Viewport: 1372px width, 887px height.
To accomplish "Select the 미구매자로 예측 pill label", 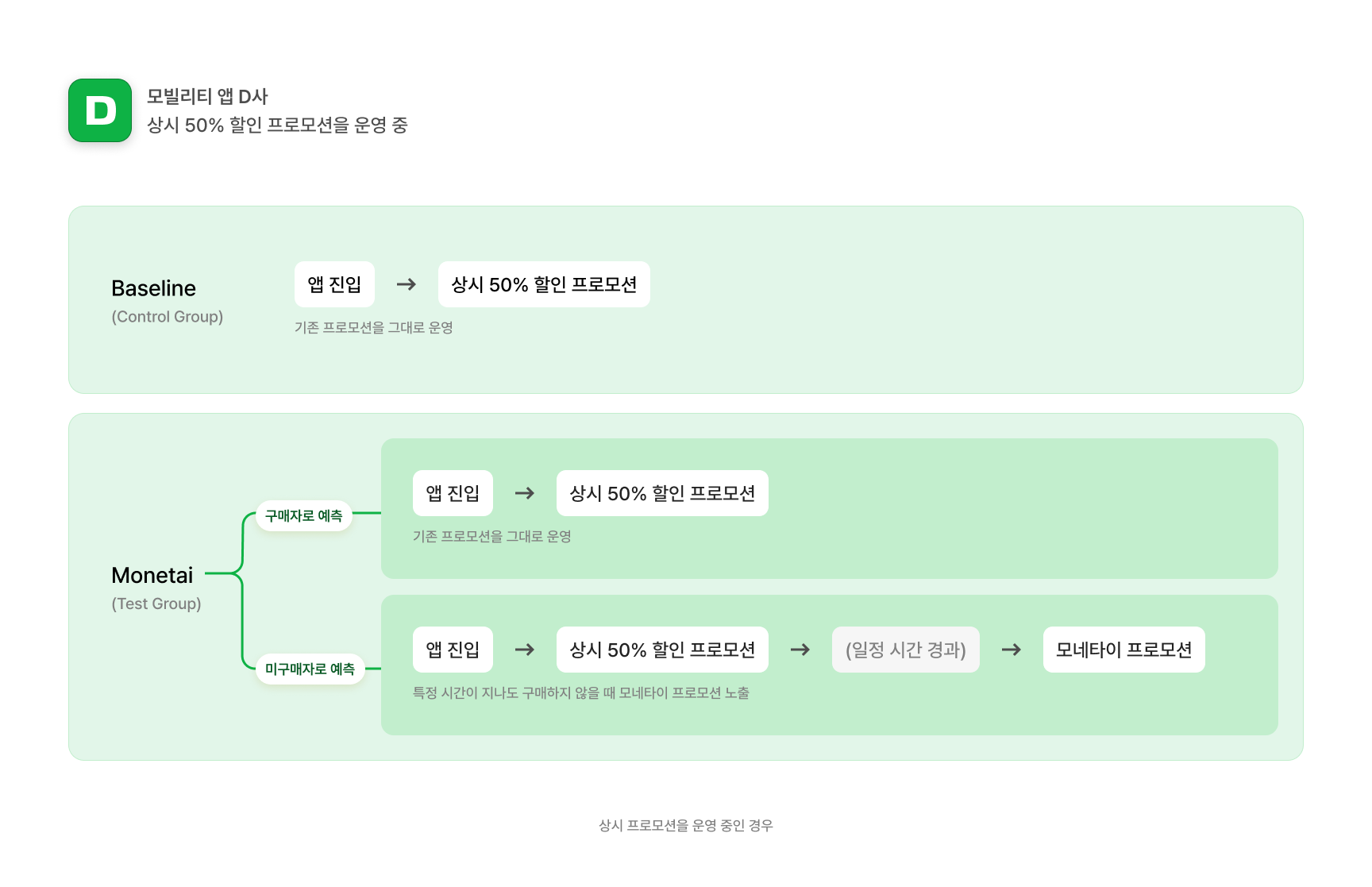I will click(x=310, y=669).
